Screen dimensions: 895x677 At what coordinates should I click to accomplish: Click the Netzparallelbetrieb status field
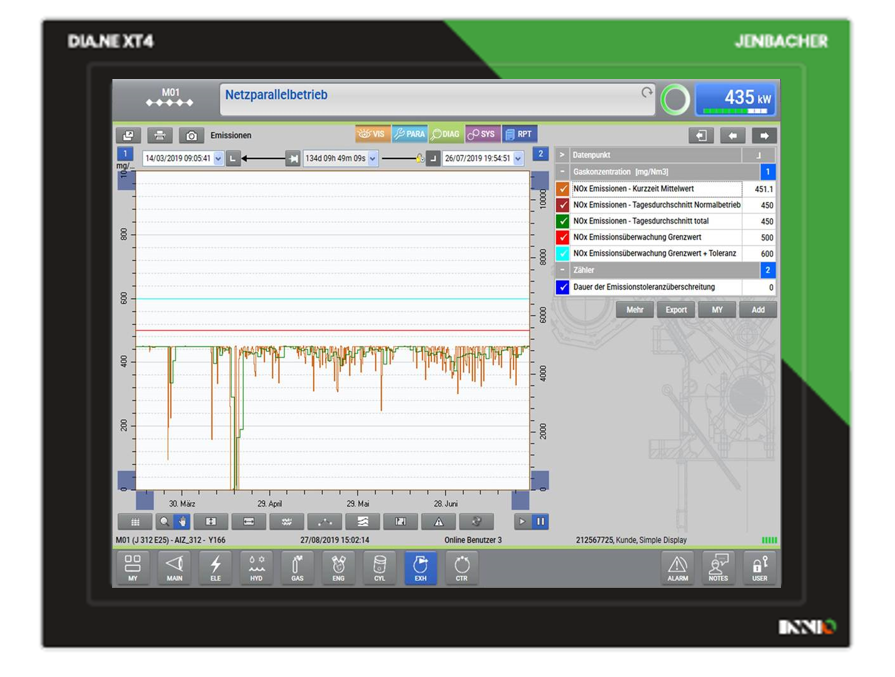(436, 99)
